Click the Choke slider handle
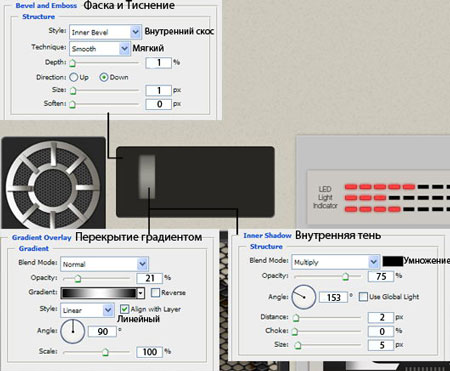Screen dimensions: 450x371 tap(295, 332)
